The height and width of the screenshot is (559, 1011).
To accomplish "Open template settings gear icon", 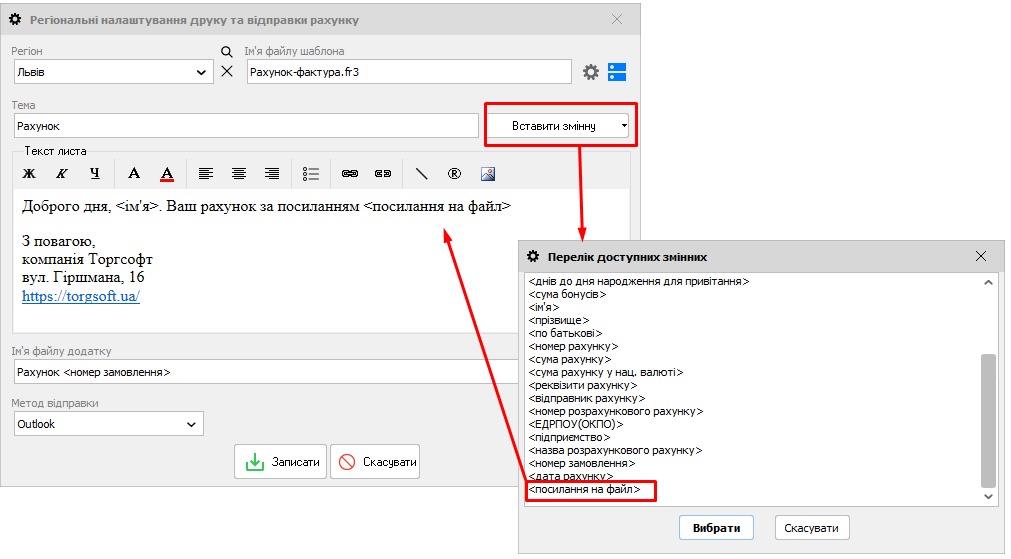I will tap(591, 72).
